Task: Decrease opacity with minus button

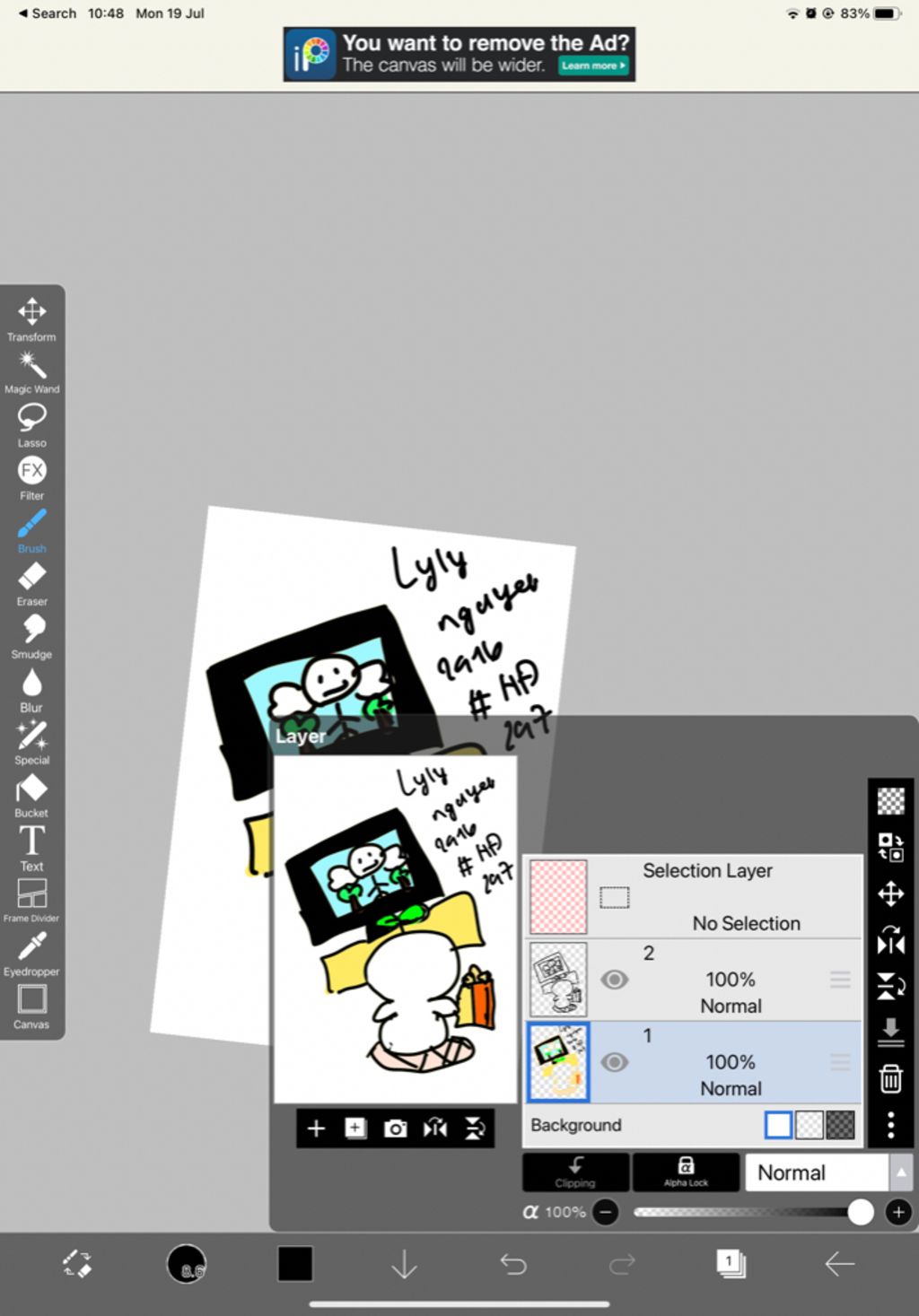Action: point(606,1213)
